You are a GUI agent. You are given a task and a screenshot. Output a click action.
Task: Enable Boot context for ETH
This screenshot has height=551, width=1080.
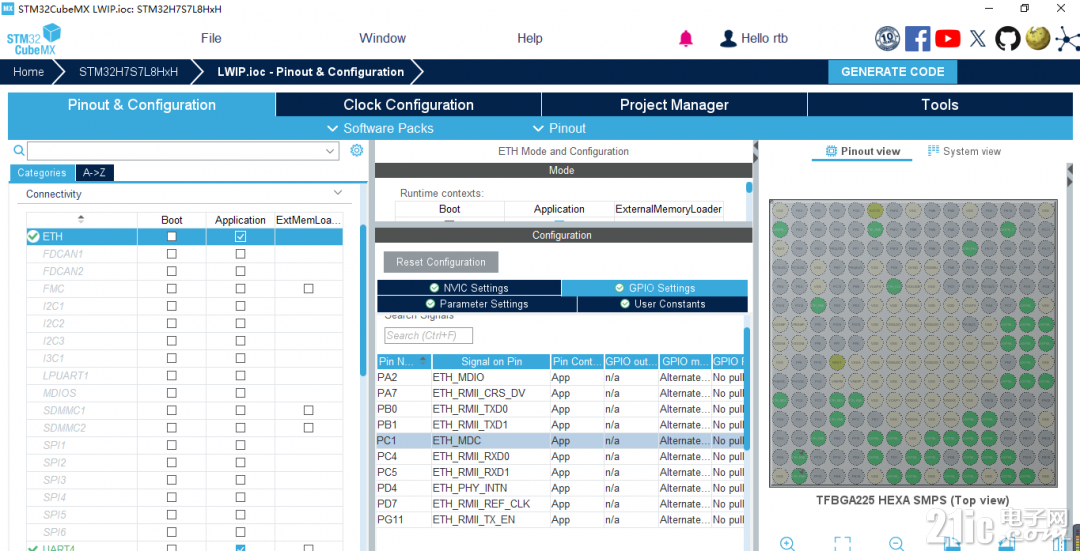(172, 236)
